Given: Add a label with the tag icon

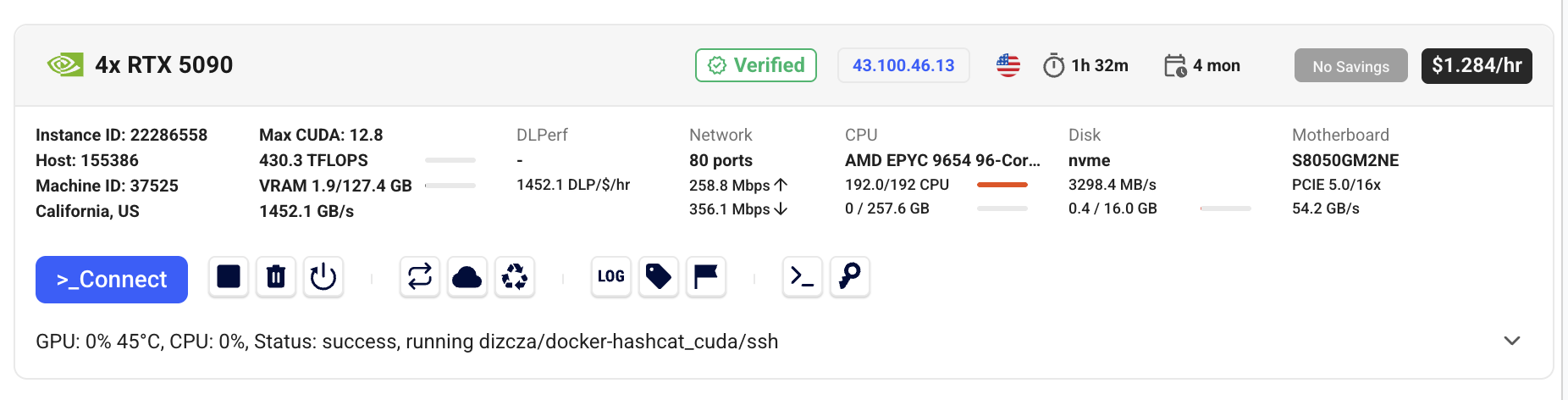Looking at the screenshot, I should 659,277.
